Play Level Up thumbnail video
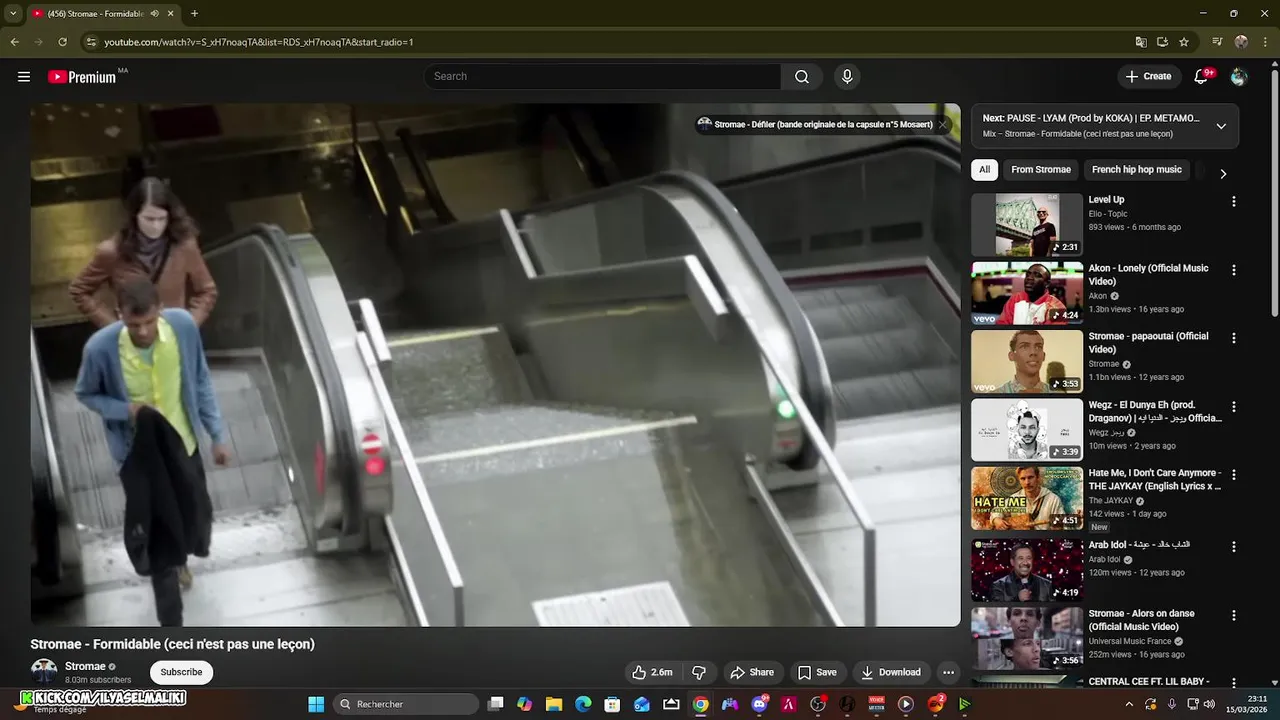The width and height of the screenshot is (1280, 720). pyautogui.click(x=1027, y=225)
